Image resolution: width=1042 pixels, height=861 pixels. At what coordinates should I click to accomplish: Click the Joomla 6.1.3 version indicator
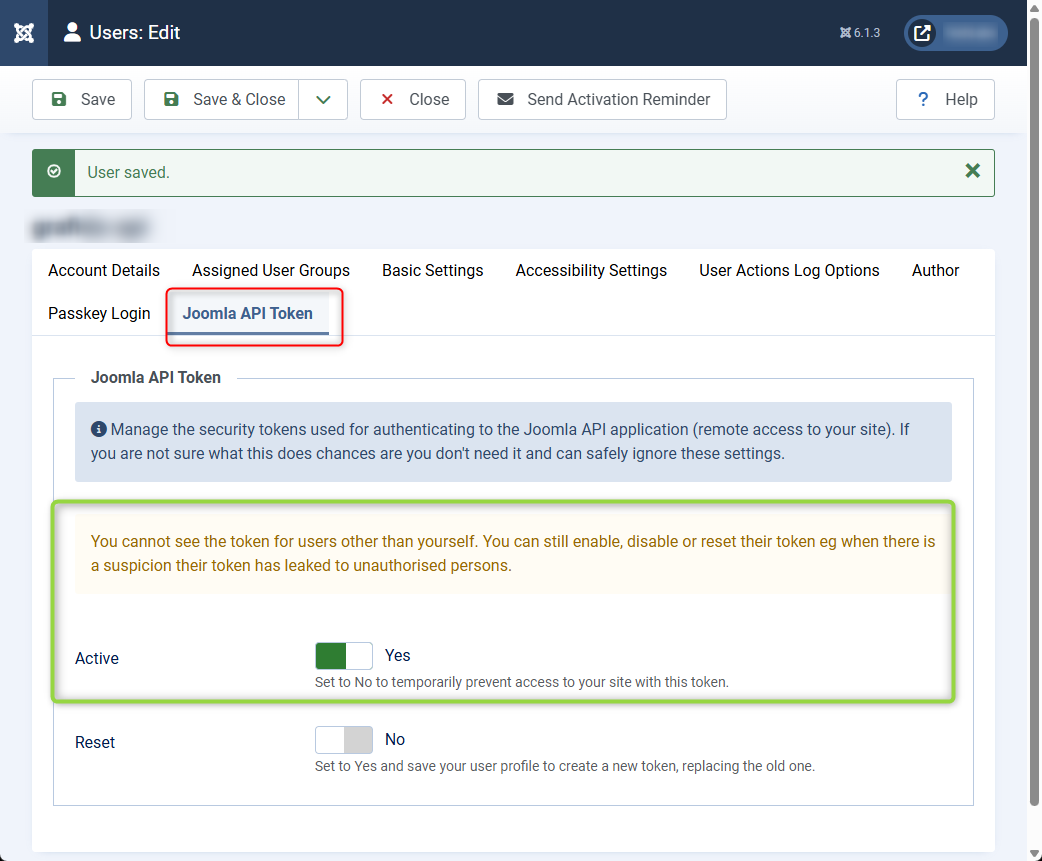tap(859, 33)
